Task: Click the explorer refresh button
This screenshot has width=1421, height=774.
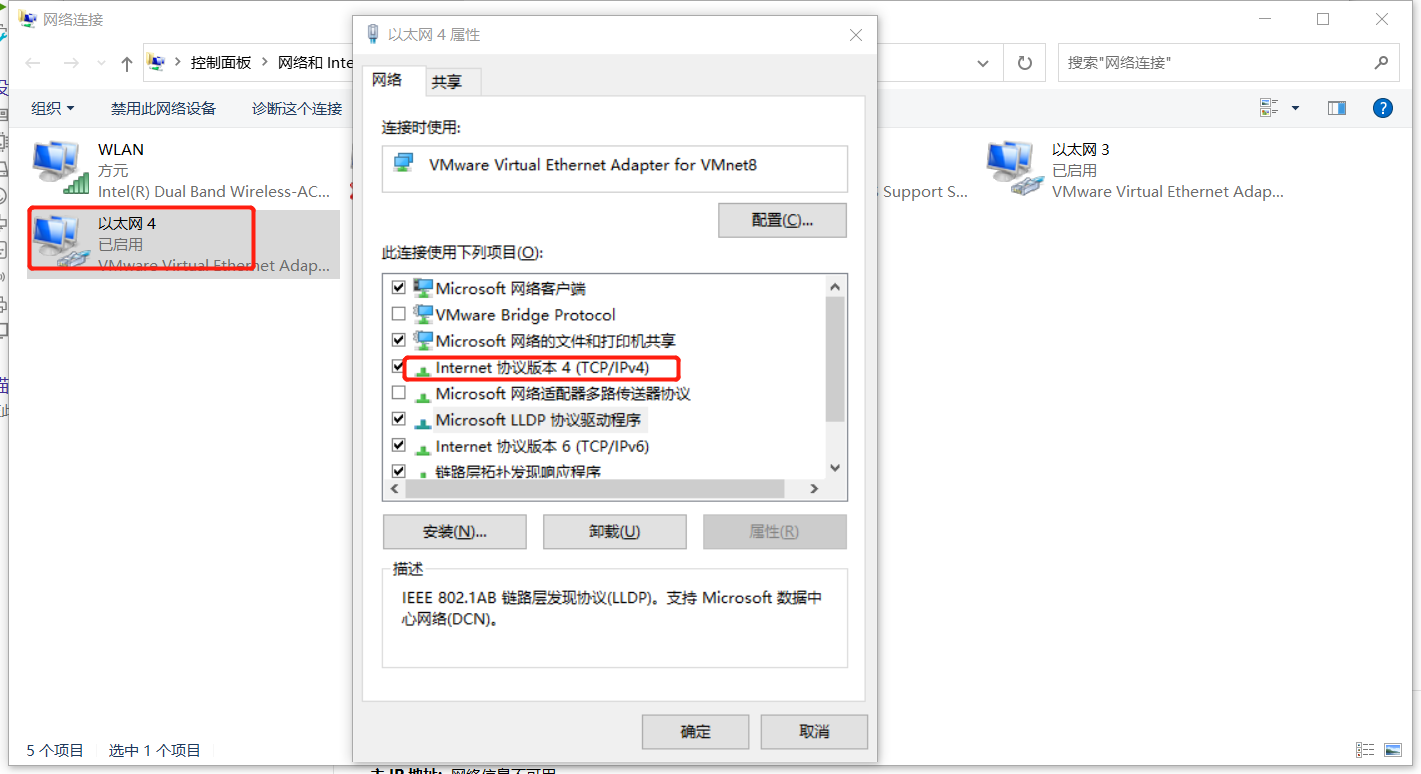Action: (x=1024, y=63)
